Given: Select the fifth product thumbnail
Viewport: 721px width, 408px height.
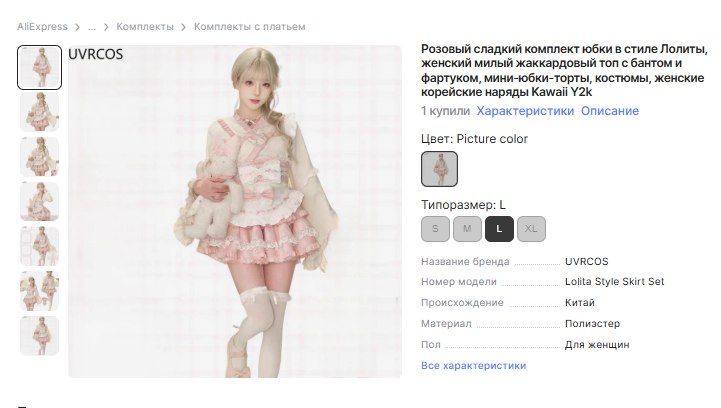Looking at the screenshot, I should tap(40, 246).
